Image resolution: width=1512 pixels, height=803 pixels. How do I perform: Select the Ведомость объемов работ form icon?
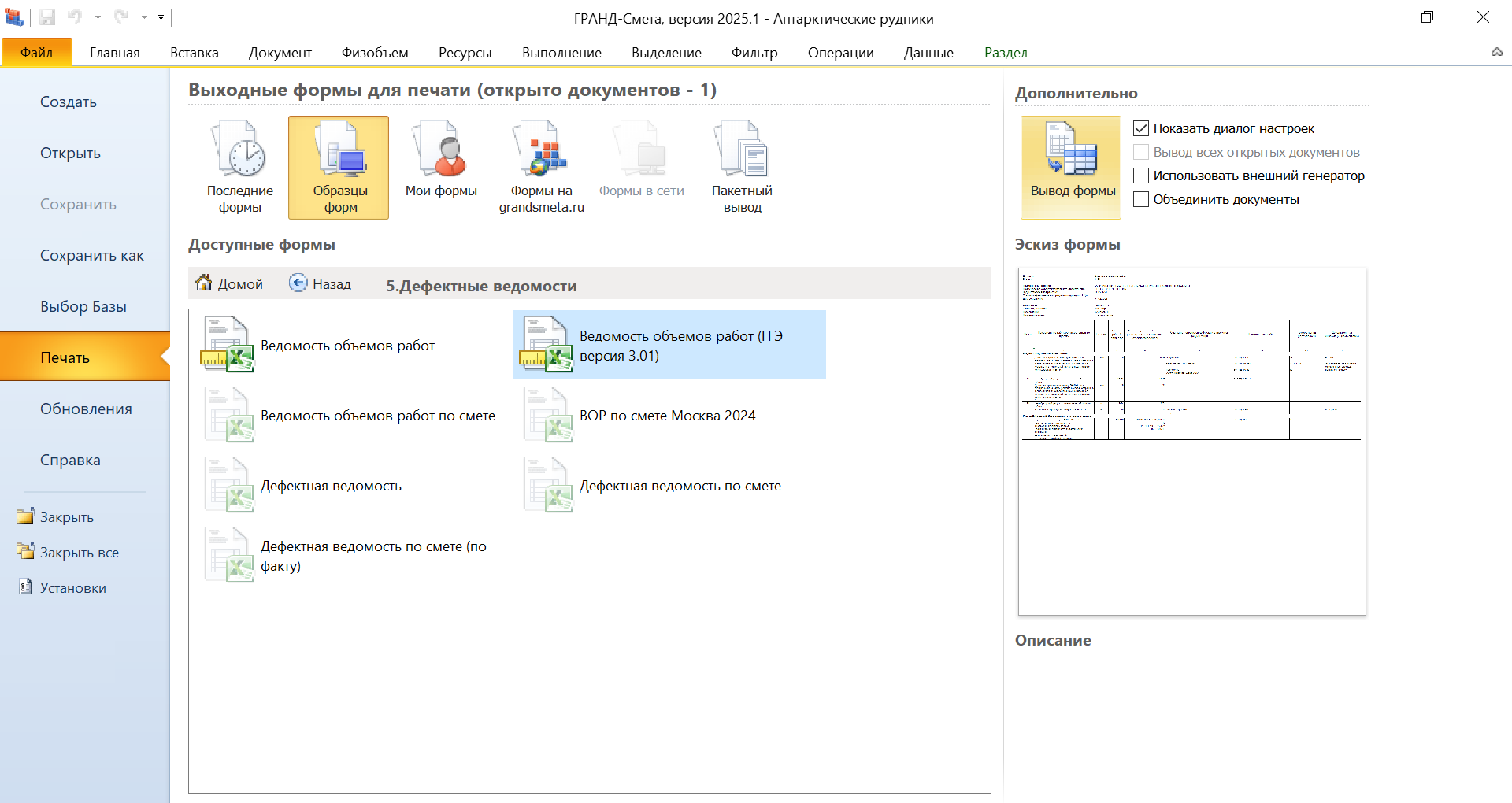[x=228, y=344]
